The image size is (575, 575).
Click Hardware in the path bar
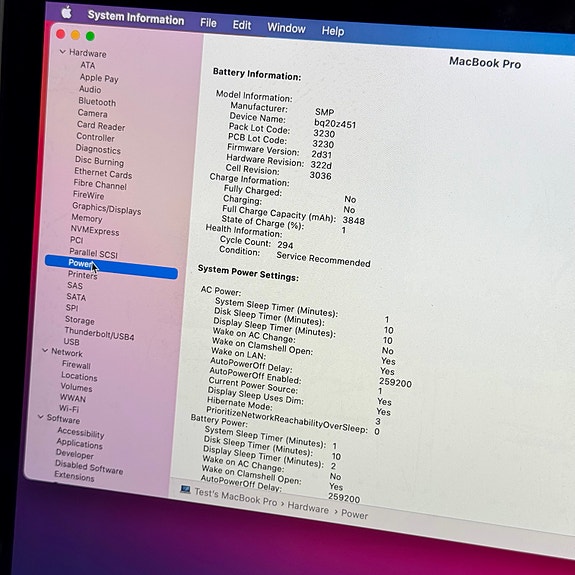(308, 507)
